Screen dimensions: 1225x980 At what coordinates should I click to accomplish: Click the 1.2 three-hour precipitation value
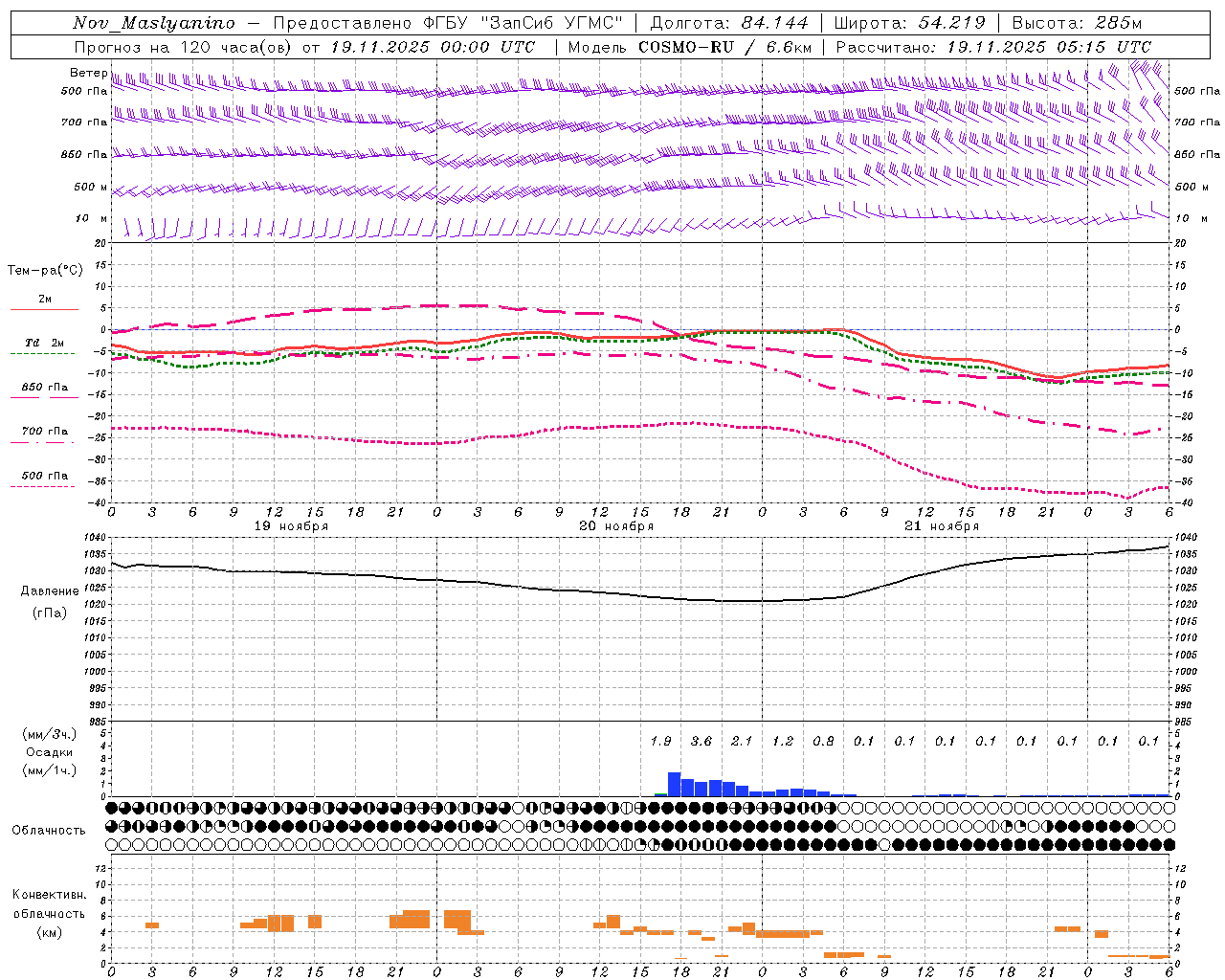click(x=783, y=742)
